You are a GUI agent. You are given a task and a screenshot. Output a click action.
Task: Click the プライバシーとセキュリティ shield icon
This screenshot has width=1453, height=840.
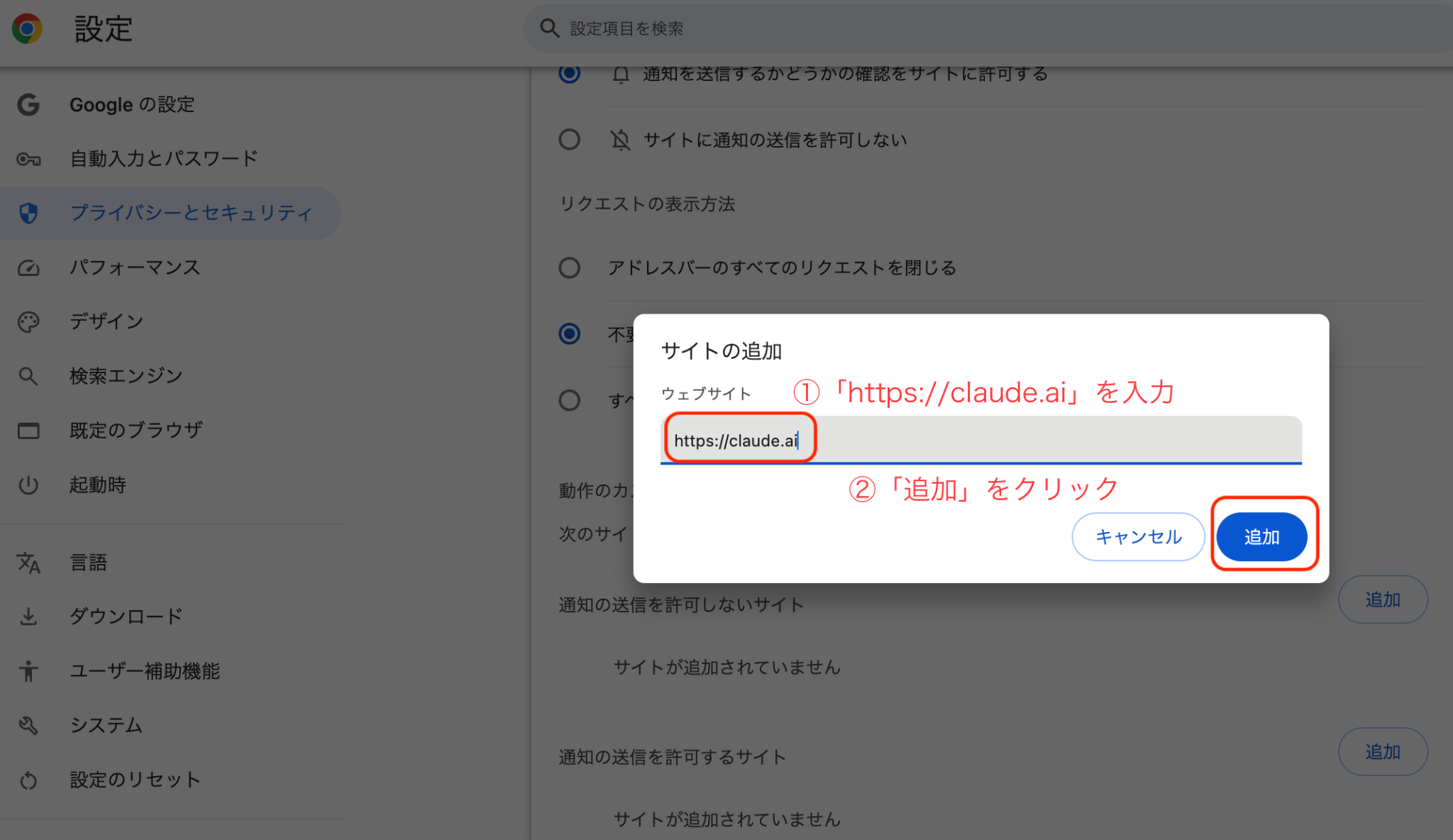pos(28,213)
